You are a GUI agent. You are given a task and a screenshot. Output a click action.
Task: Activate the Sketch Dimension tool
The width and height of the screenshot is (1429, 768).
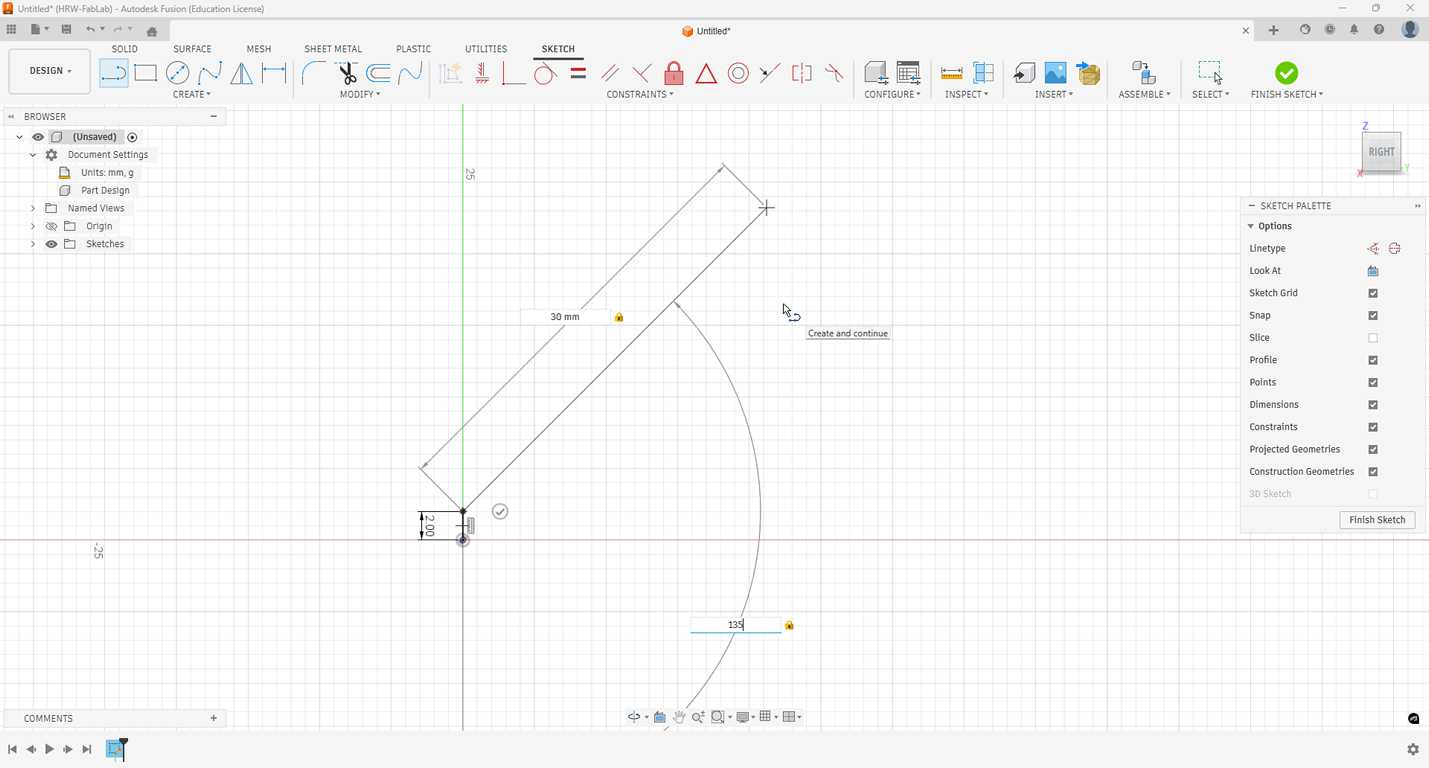(x=273, y=73)
